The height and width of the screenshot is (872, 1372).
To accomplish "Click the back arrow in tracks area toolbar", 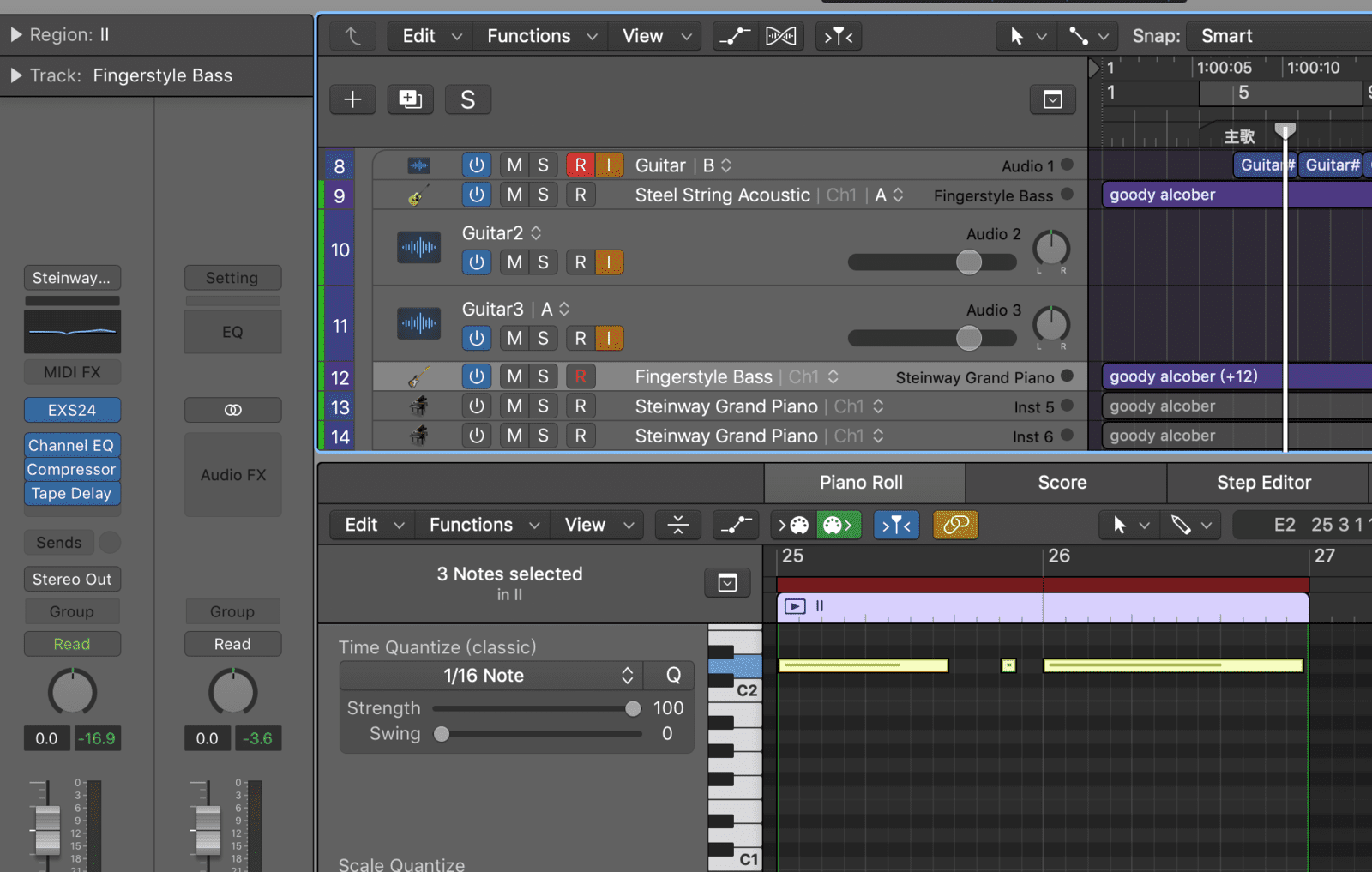I will (352, 36).
